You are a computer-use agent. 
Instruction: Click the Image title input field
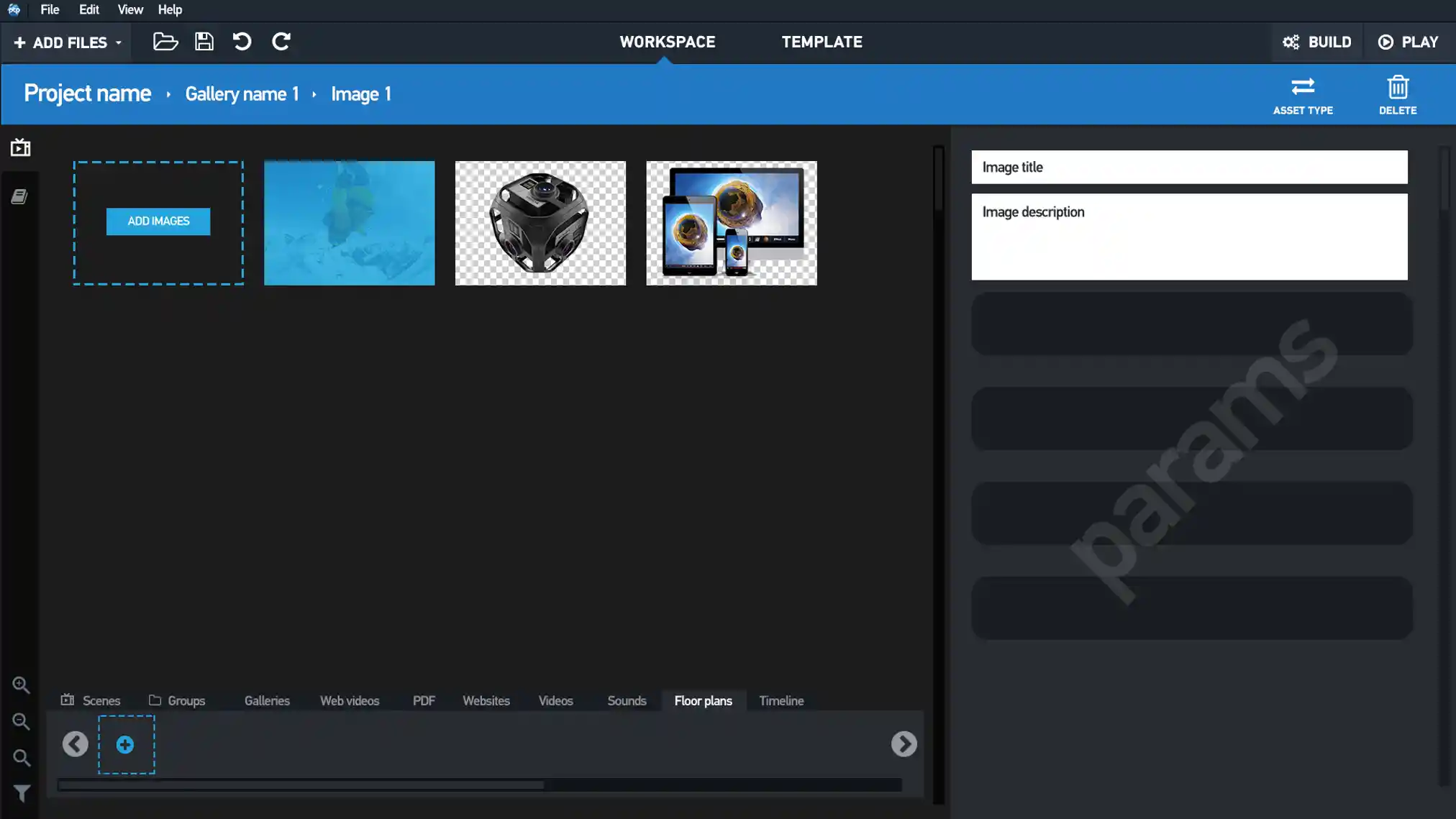(x=1189, y=167)
